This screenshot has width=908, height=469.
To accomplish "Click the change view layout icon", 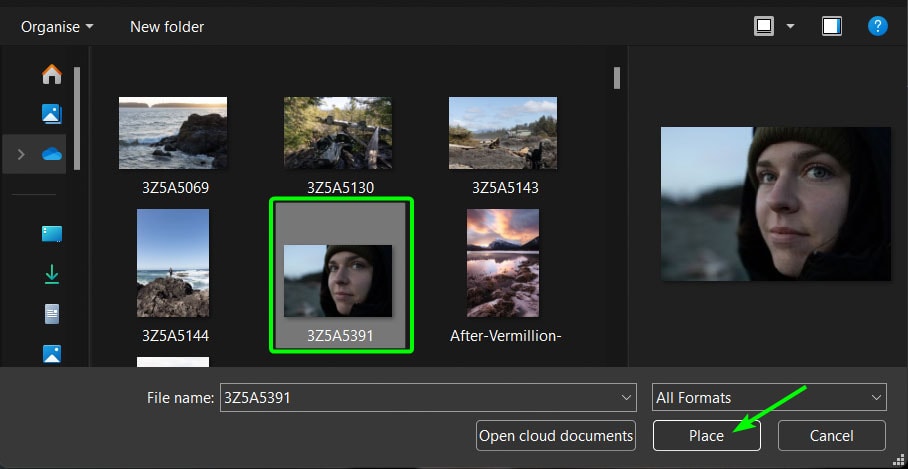I will click(x=764, y=27).
